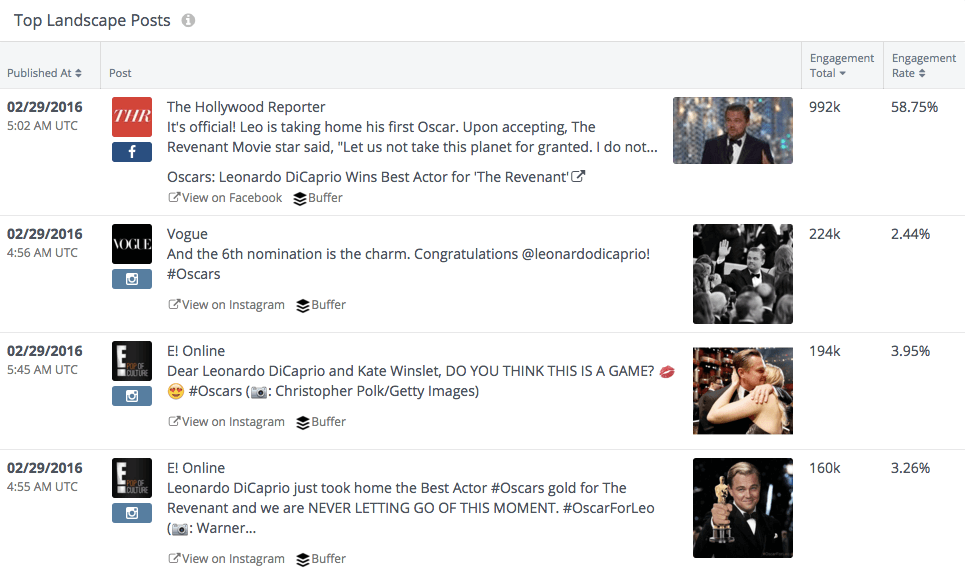Open Vogue post black-and-white thumbnail
965x572 pixels.
[x=743, y=274]
